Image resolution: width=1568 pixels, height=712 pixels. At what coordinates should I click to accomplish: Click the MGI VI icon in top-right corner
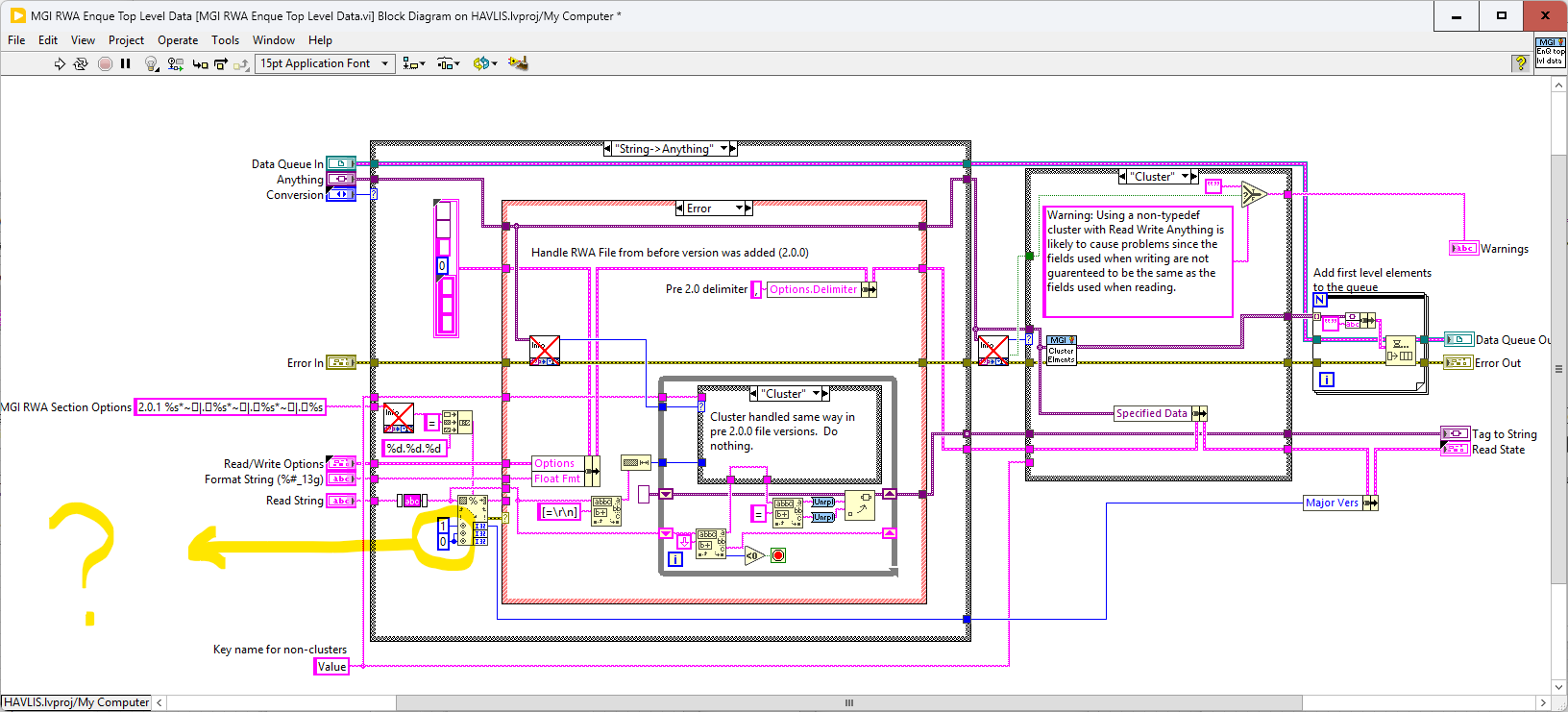[x=1551, y=52]
